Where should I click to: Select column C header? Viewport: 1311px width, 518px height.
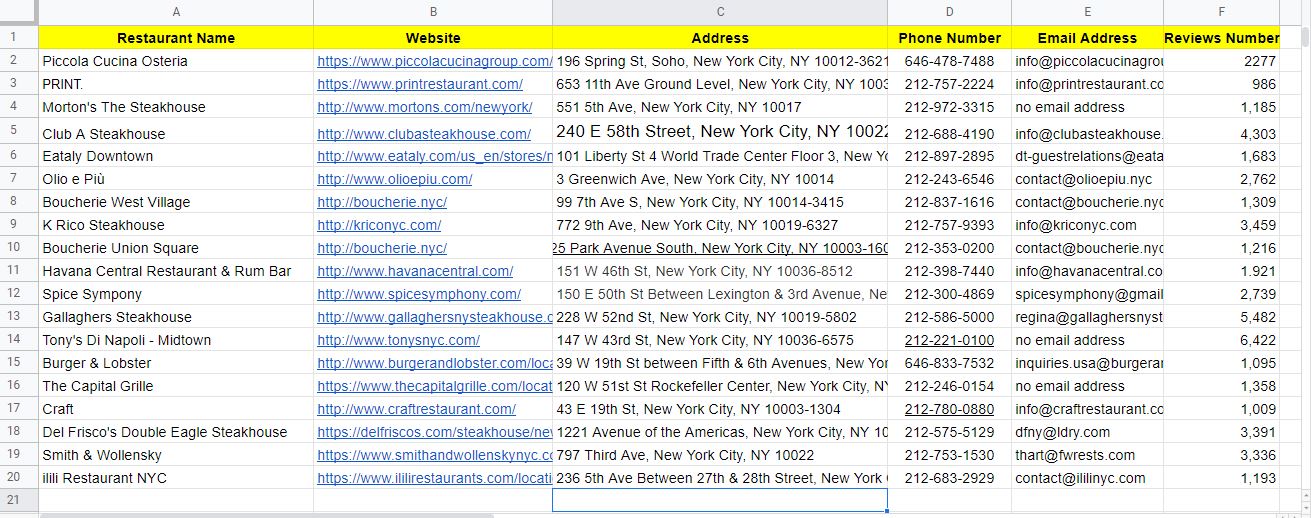tap(720, 12)
